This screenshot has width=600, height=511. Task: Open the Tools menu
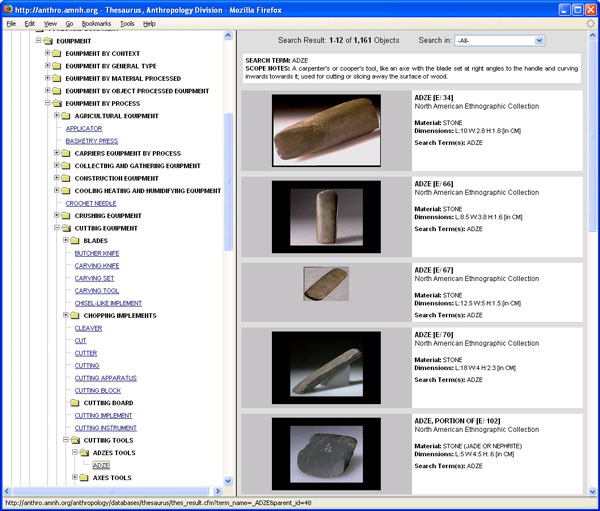coord(127,23)
